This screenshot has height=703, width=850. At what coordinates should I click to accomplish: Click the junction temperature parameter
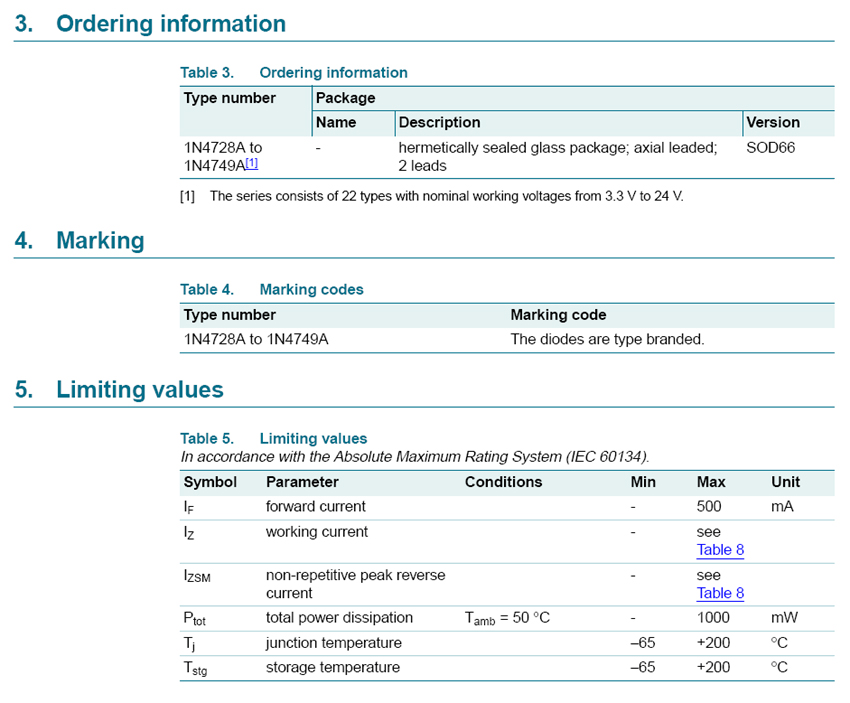click(333, 642)
